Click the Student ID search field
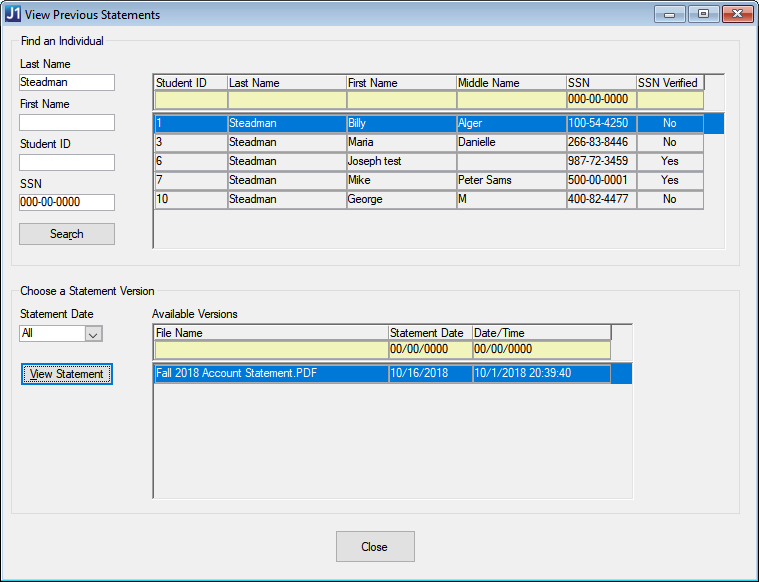The width and height of the screenshot is (759, 582). coord(67,163)
